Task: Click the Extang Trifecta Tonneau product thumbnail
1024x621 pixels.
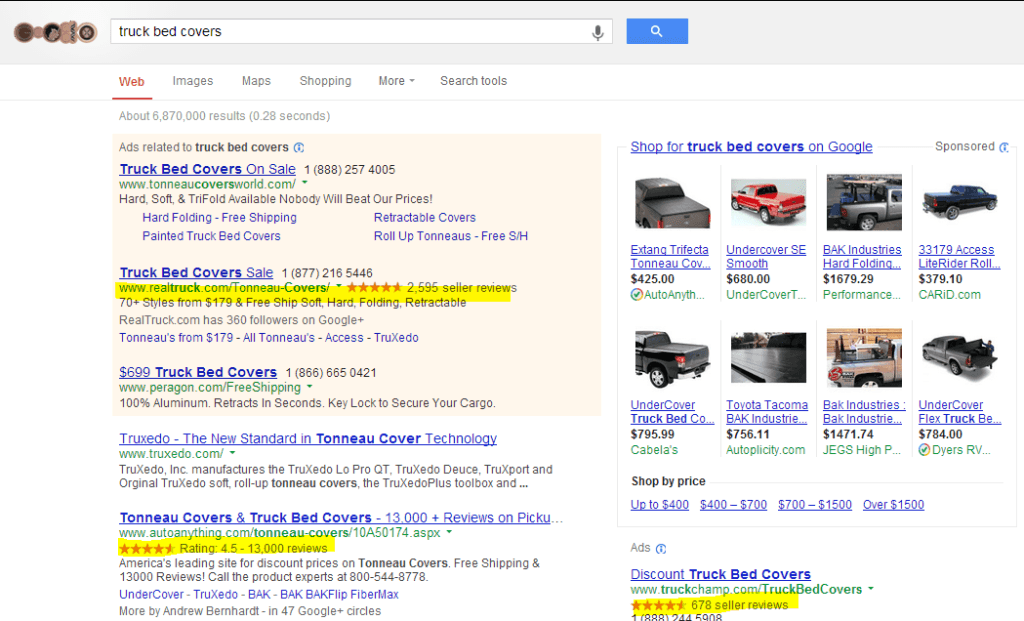Action: pyautogui.click(x=671, y=202)
